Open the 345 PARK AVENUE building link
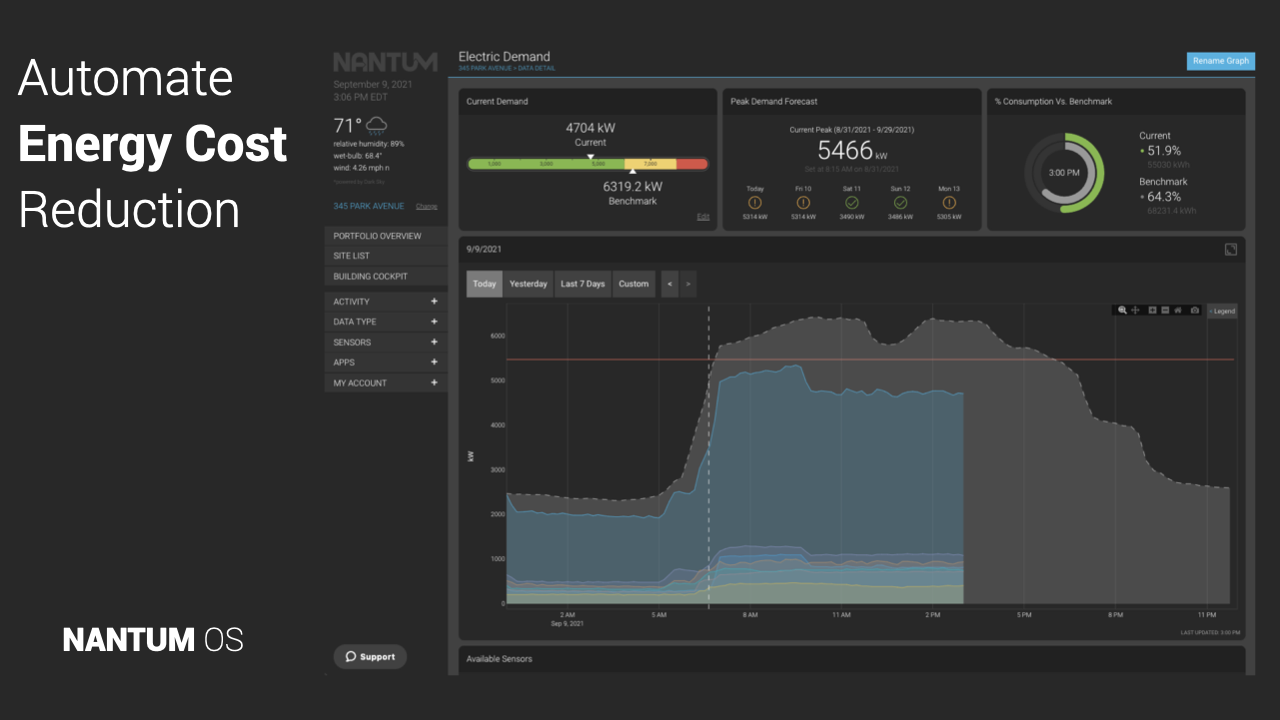1280x720 pixels. pyautogui.click(x=369, y=206)
